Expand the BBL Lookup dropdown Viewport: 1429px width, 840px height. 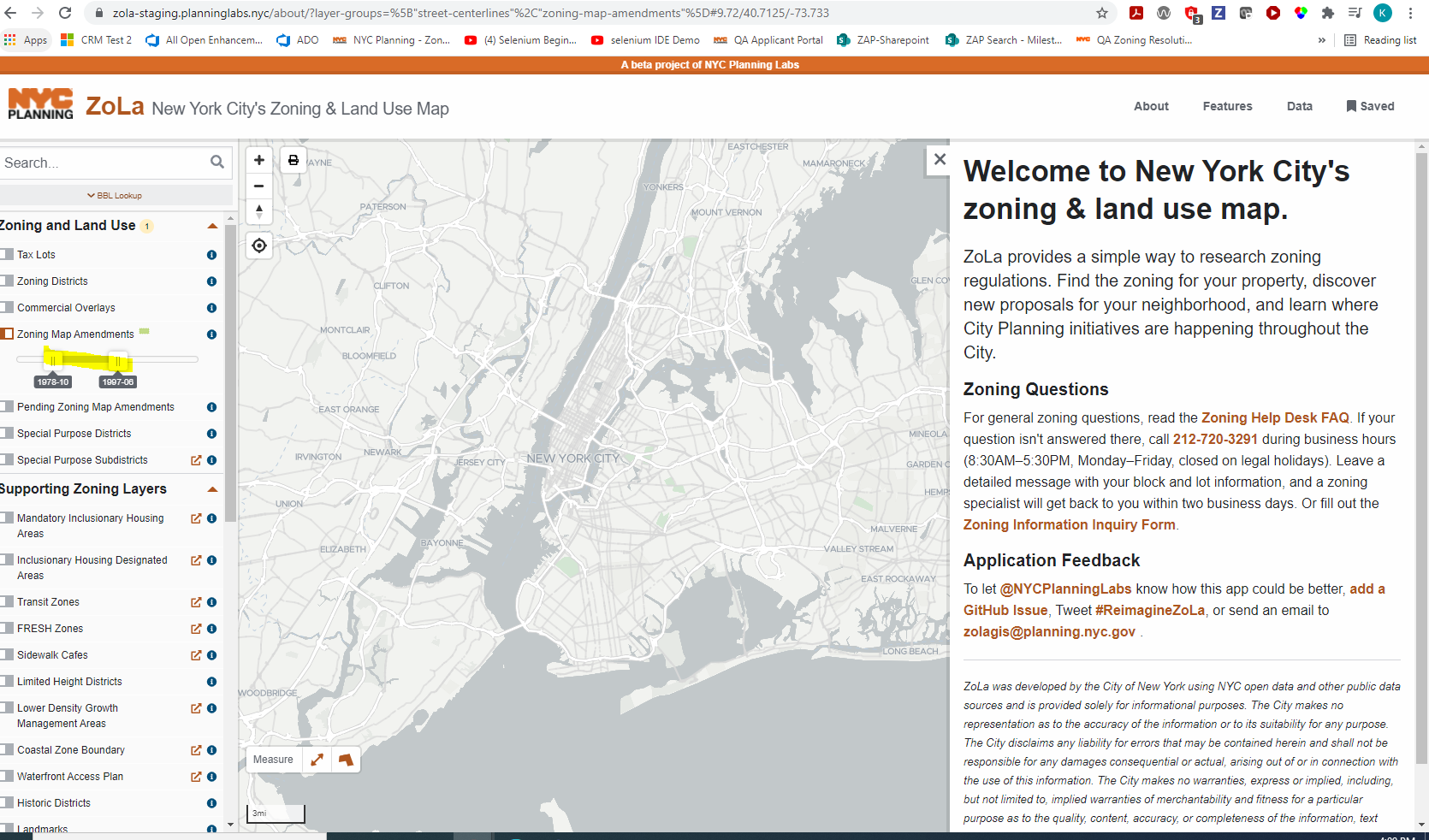tap(116, 195)
